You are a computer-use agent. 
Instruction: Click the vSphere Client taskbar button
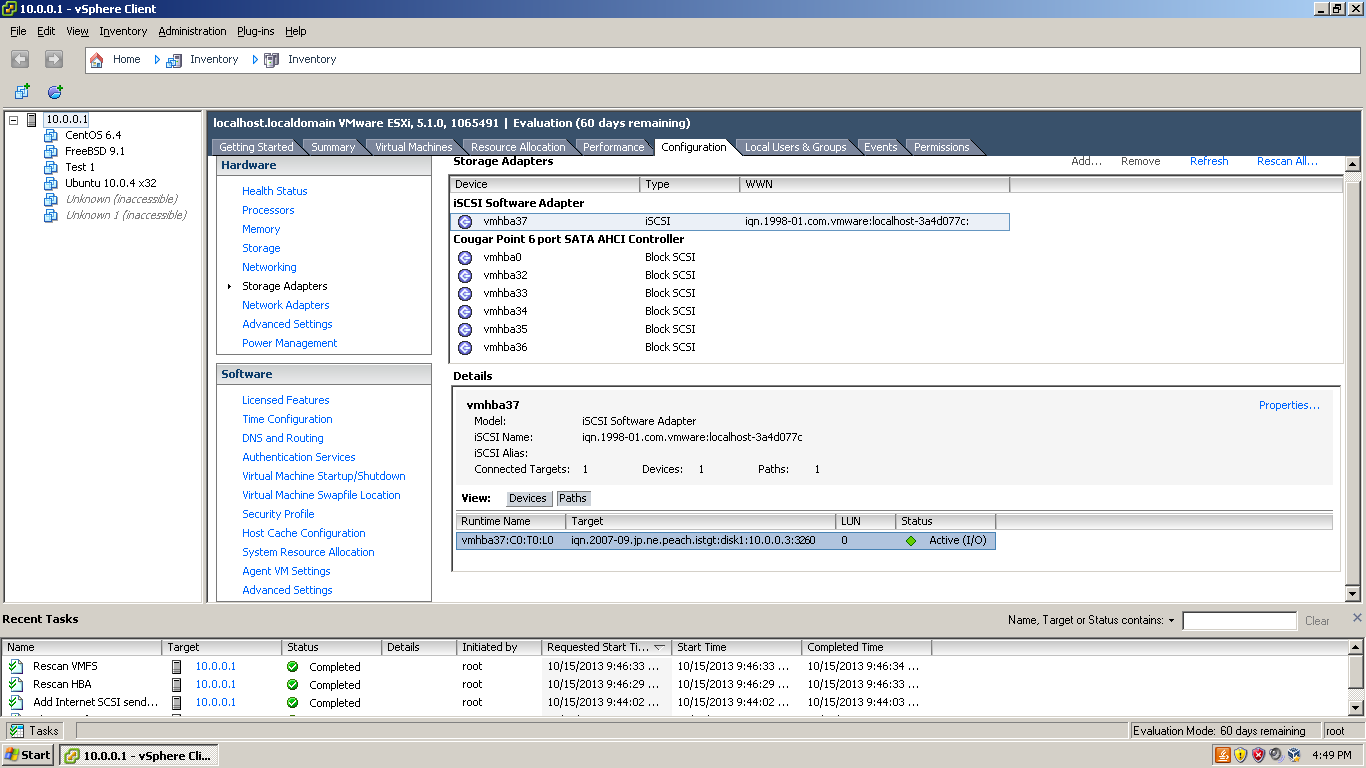tap(137, 755)
